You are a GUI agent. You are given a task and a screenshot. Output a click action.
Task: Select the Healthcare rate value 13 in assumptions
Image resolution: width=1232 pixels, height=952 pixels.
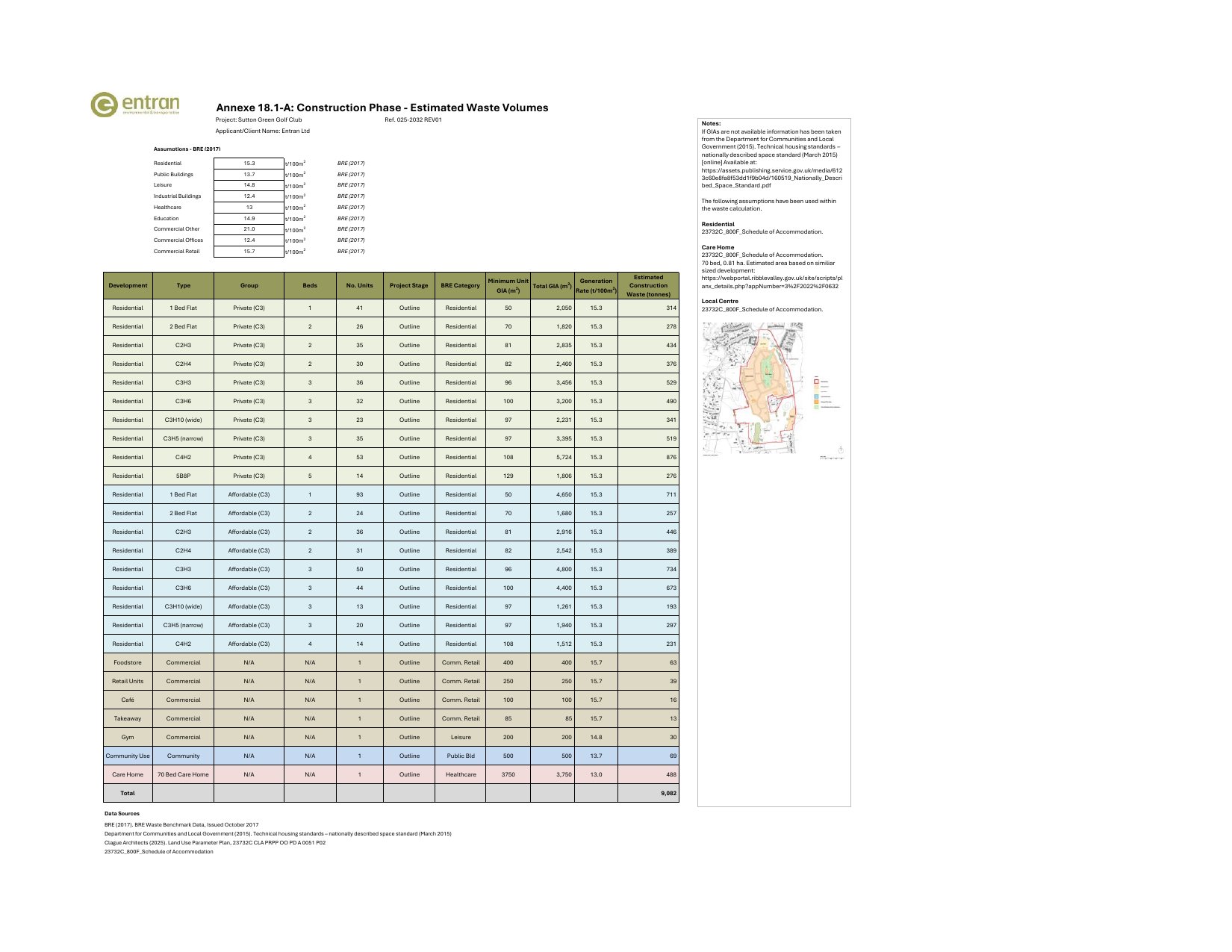pos(249,208)
